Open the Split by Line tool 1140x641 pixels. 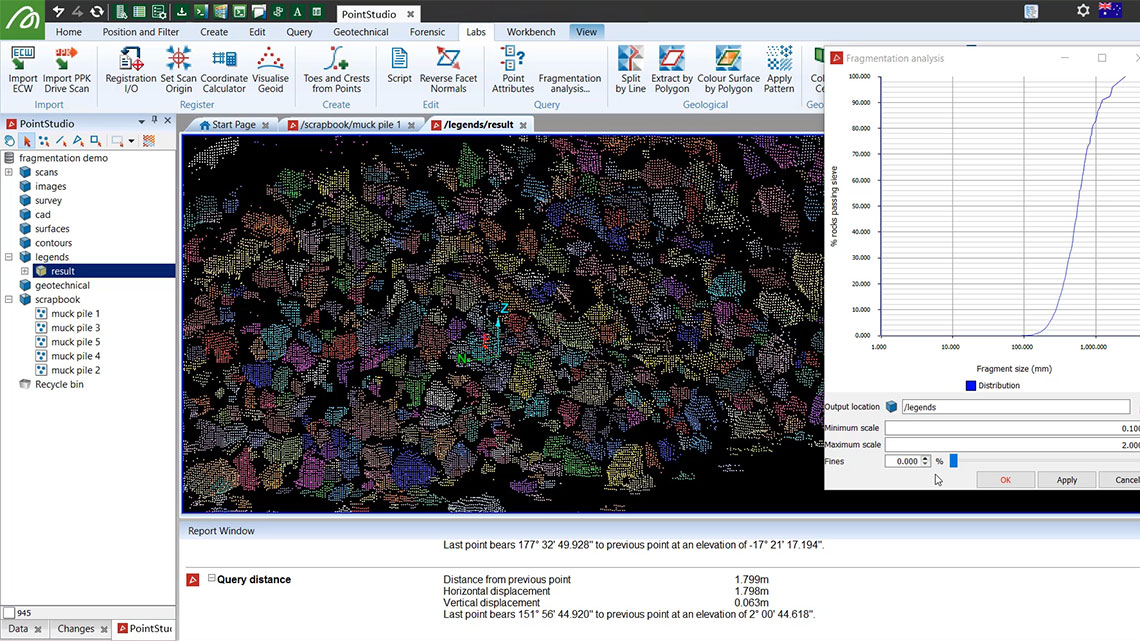click(629, 70)
